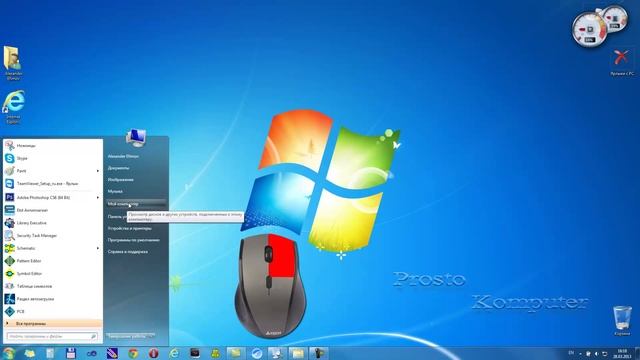
Task: Open Таблица символов (Character Map)
Action: coord(52,286)
